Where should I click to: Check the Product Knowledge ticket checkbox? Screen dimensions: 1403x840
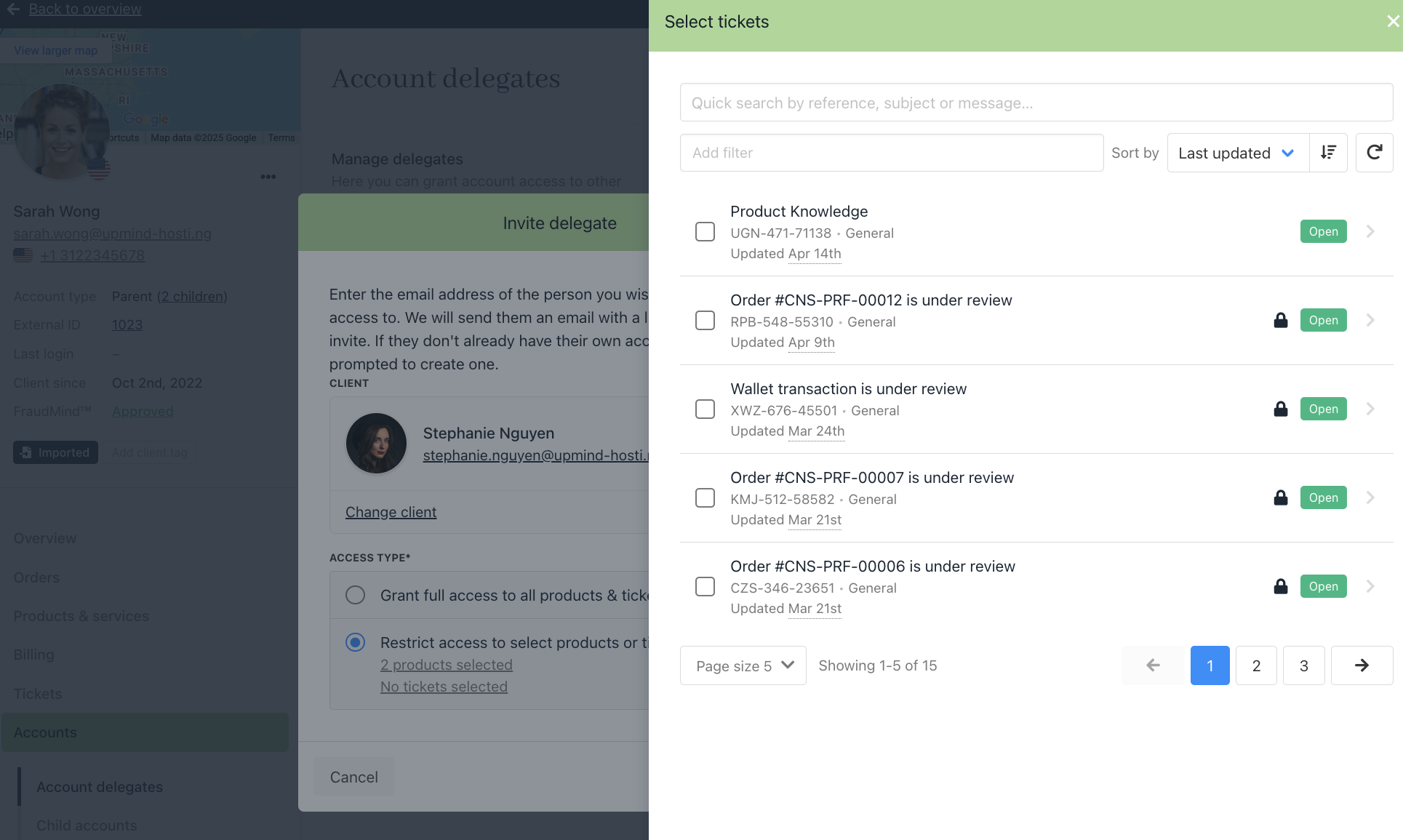point(705,232)
